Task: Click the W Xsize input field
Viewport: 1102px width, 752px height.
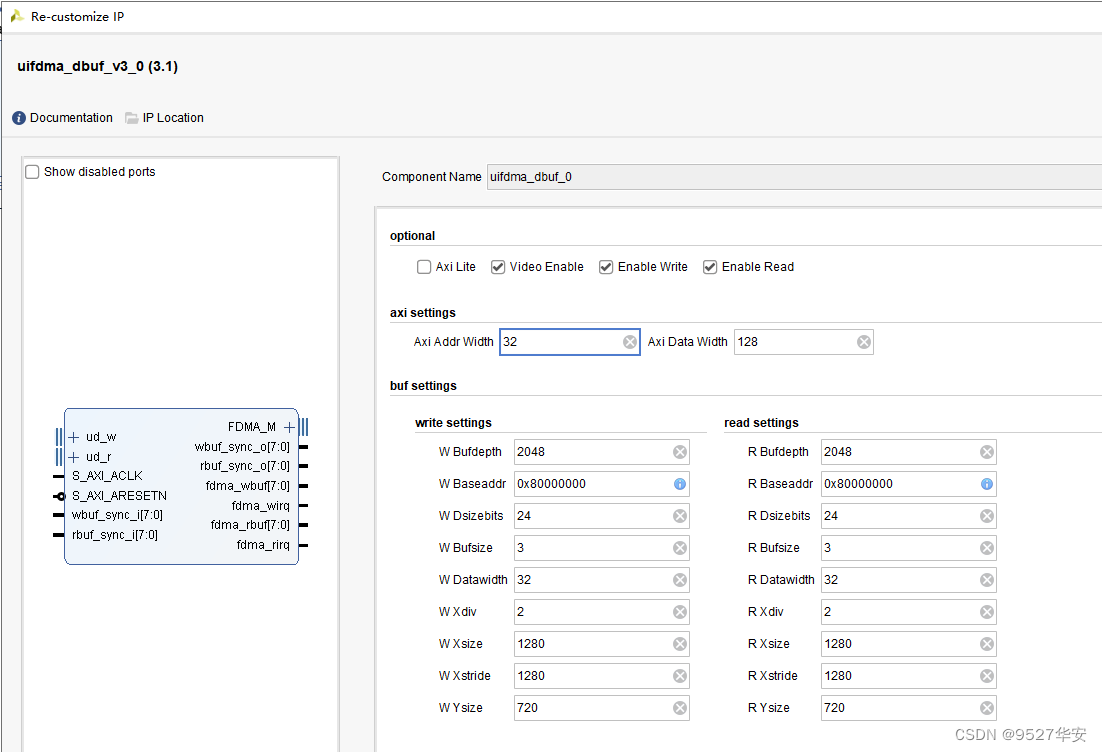Action: point(592,644)
